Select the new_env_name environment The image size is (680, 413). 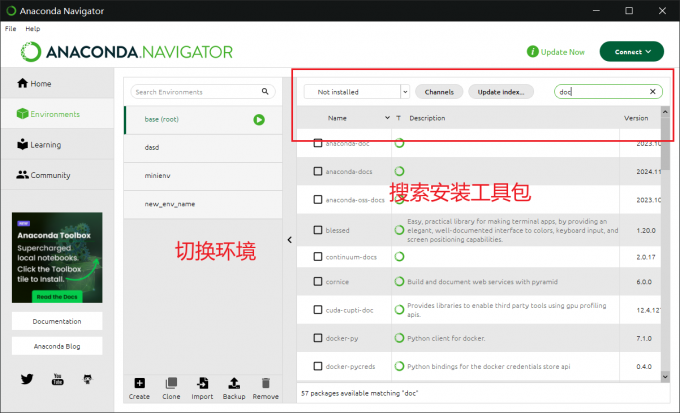click(203, 204)
